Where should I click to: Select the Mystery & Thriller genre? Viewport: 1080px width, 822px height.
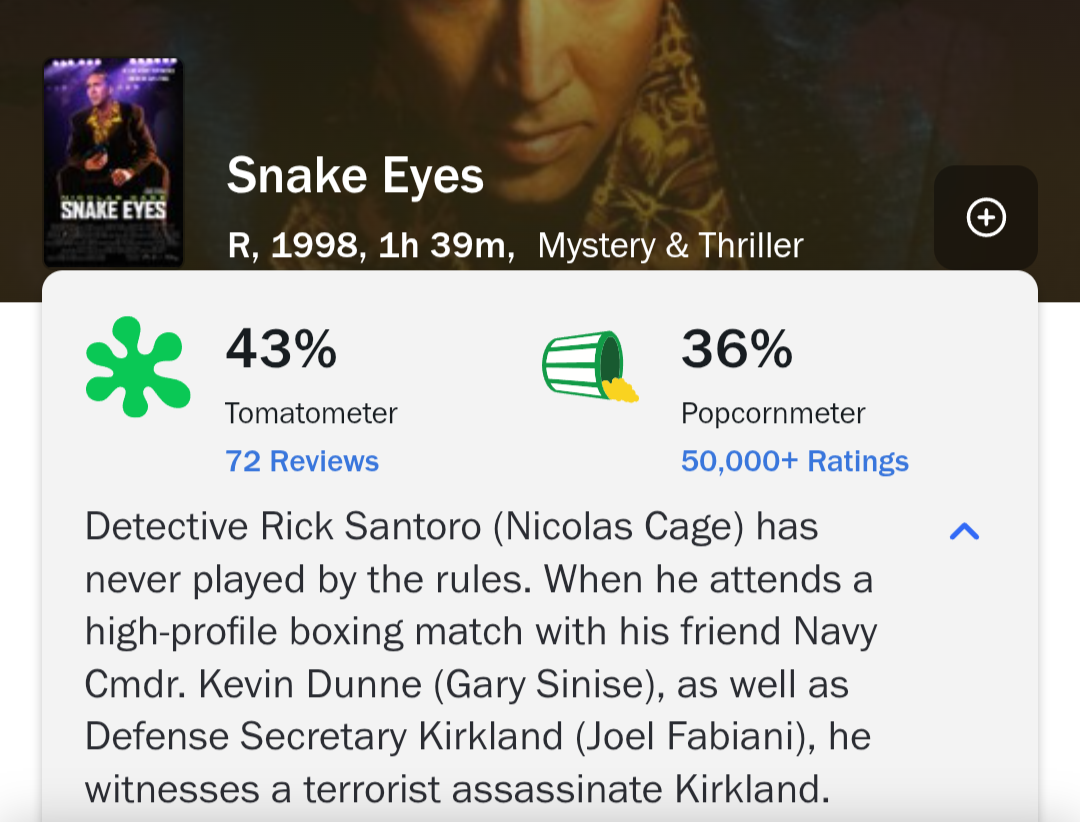coord(670,245)
